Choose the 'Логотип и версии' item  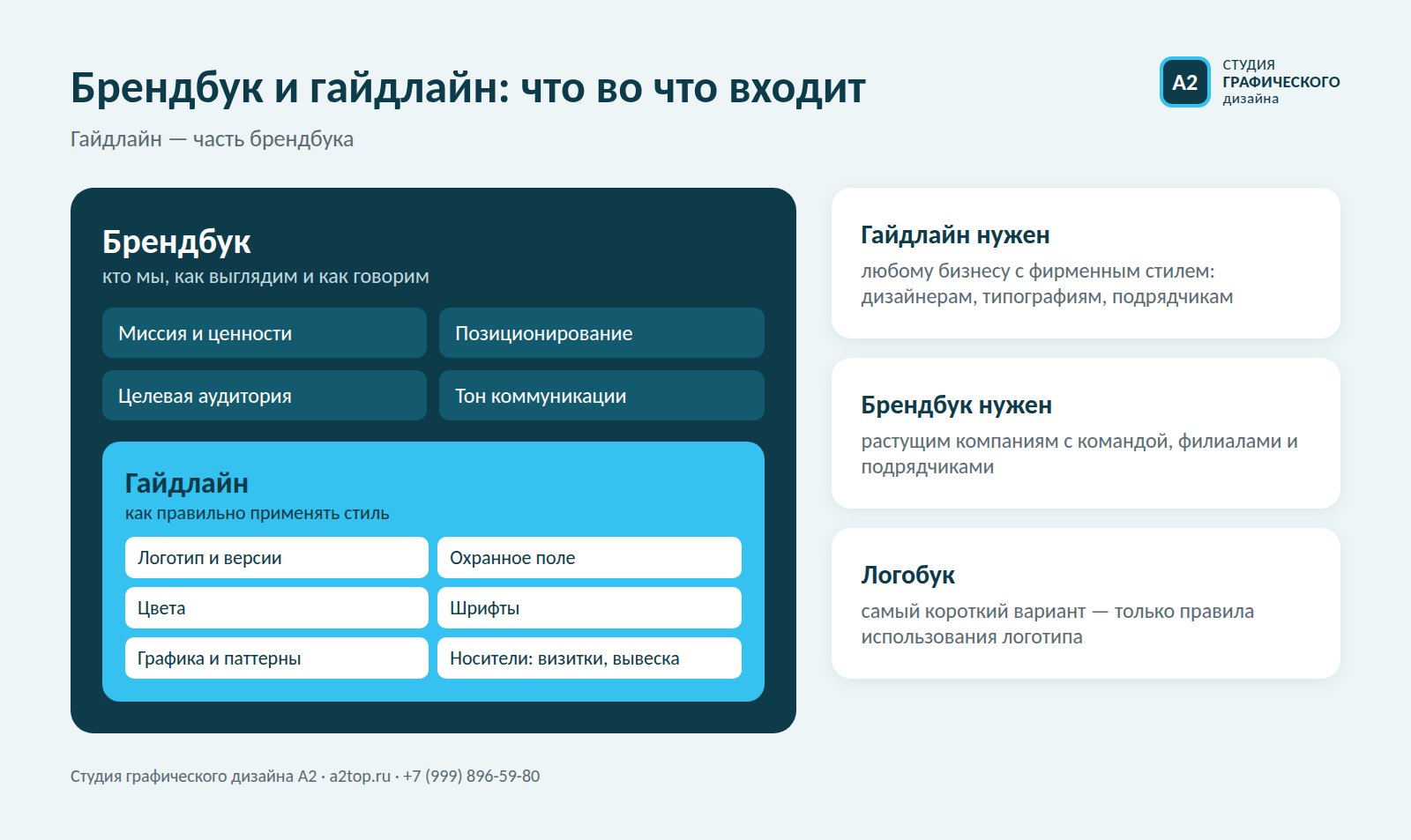point(277,558)
